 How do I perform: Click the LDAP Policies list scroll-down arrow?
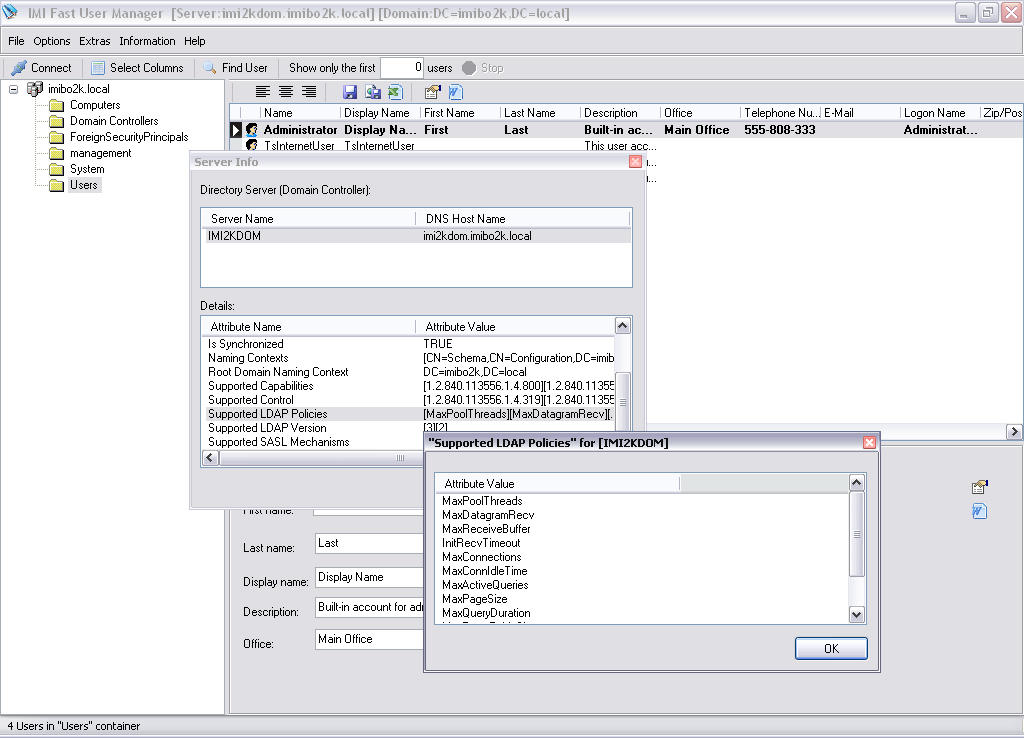point(856,615)
